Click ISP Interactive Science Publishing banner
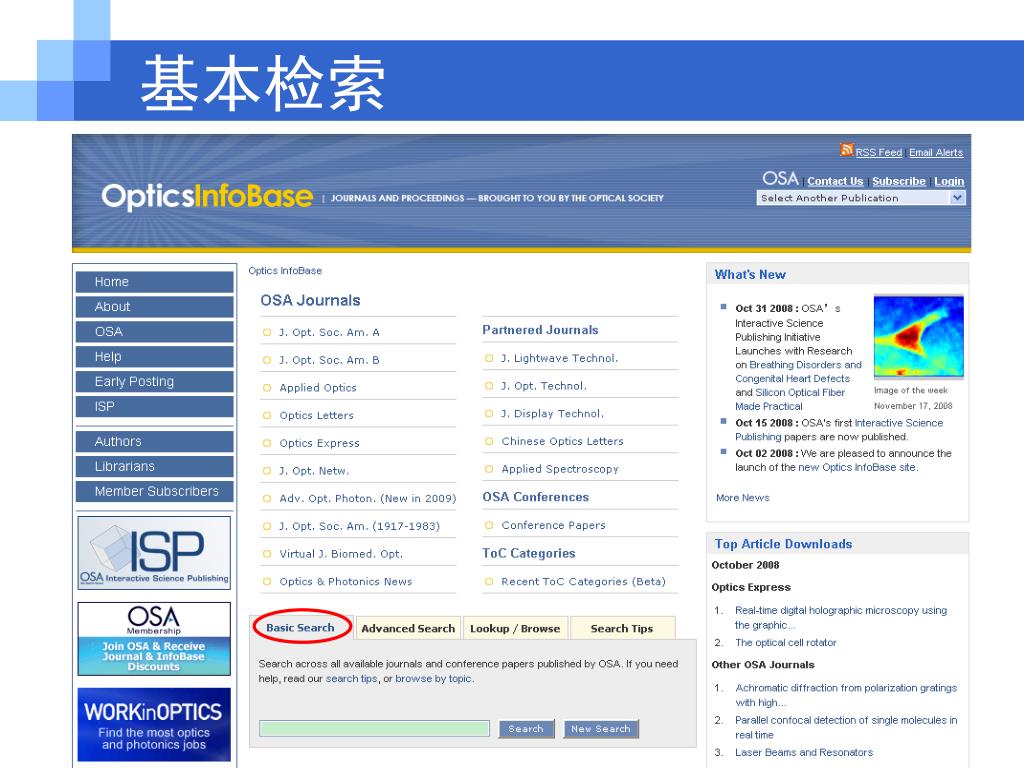Screen dimensions: 1024x768 pos(154,552)
